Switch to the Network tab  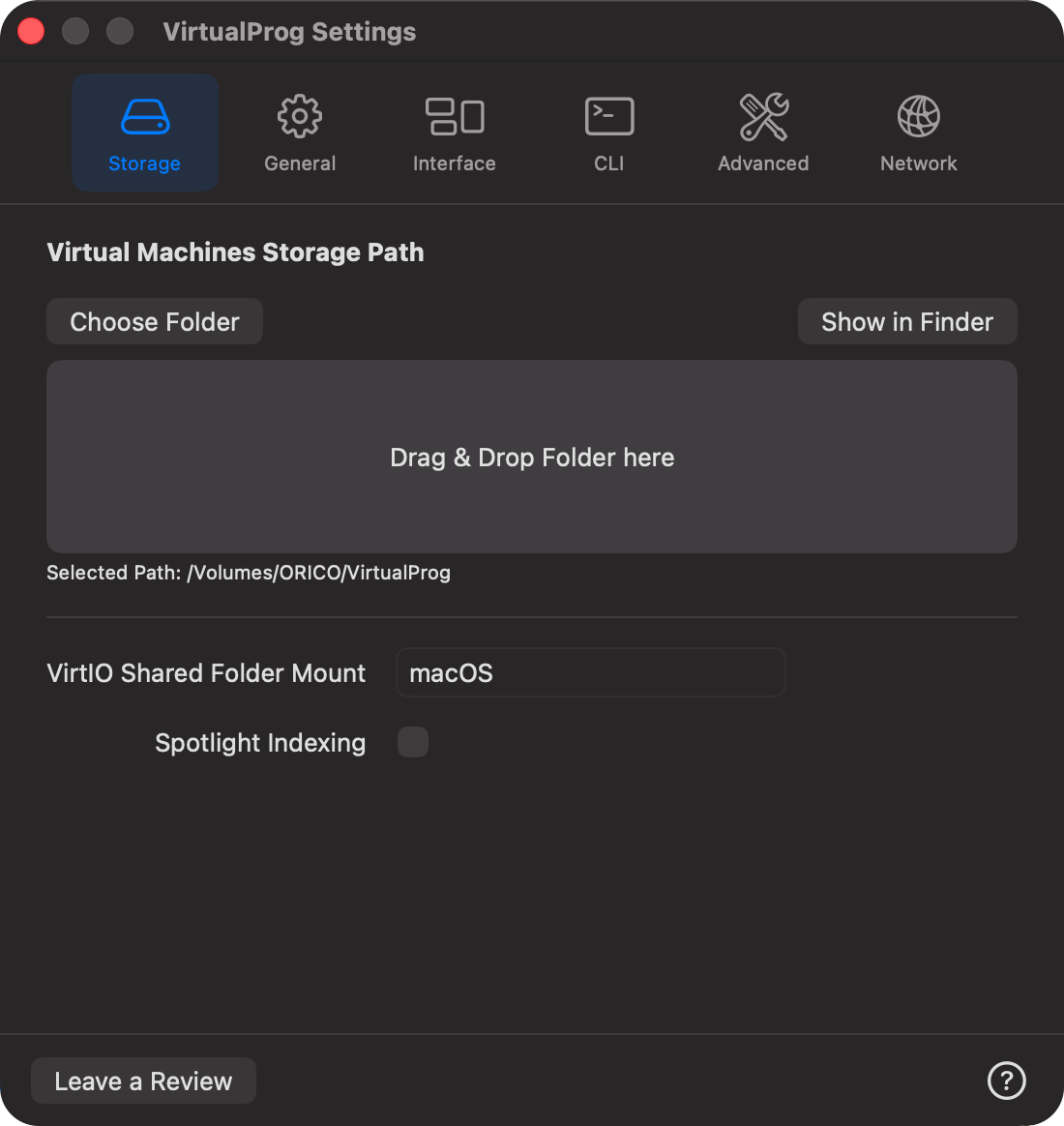(x=918, y=133)
